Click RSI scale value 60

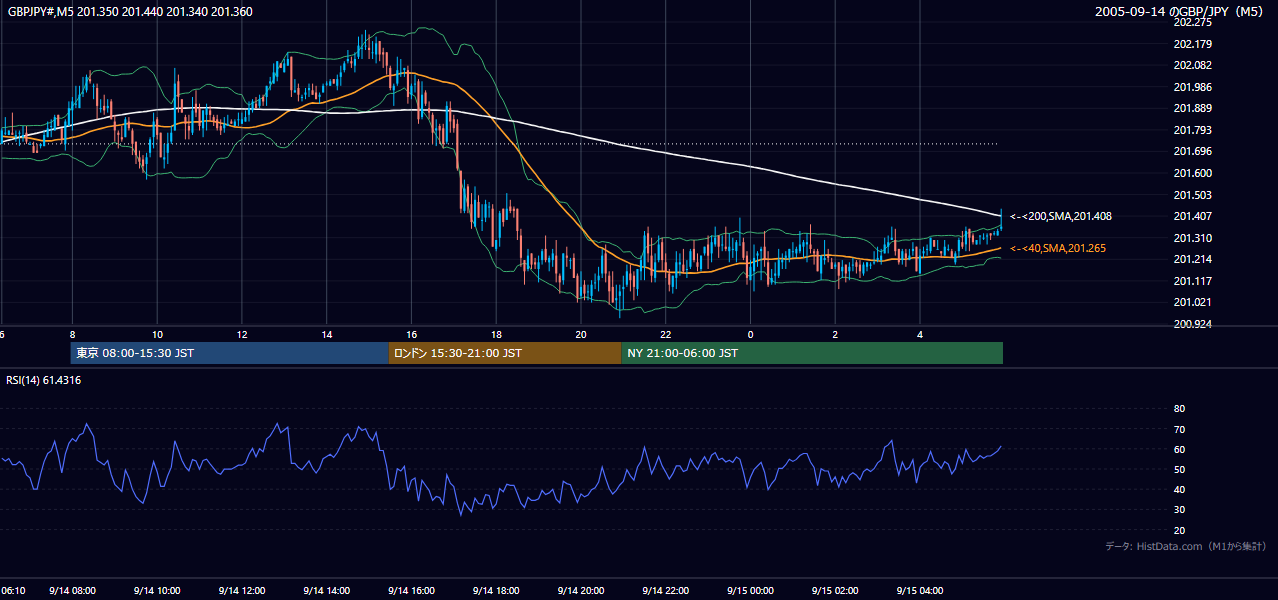tap(1179, 449)
